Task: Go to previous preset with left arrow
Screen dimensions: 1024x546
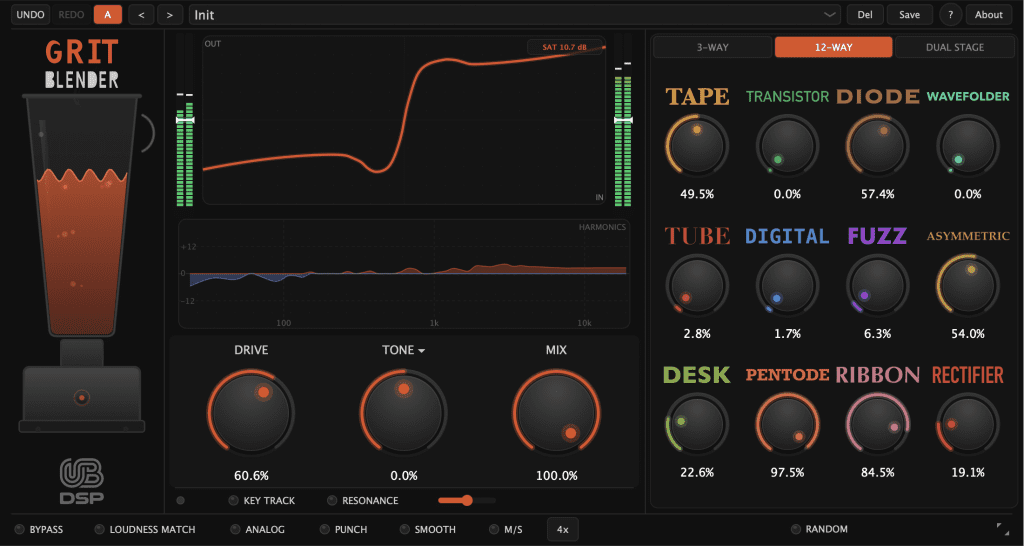Action: coord(142,14)
